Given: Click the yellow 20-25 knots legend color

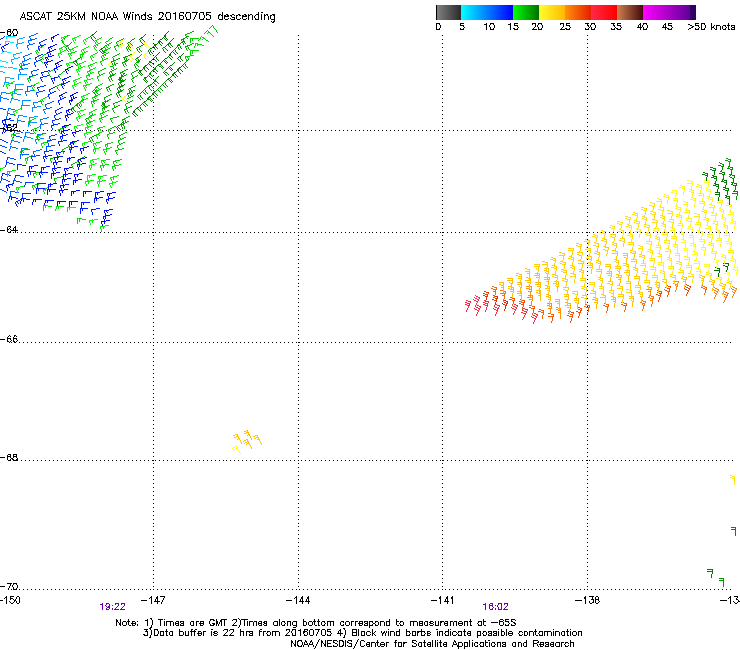Looking at the screenshot, I should [x=552, y=12].
